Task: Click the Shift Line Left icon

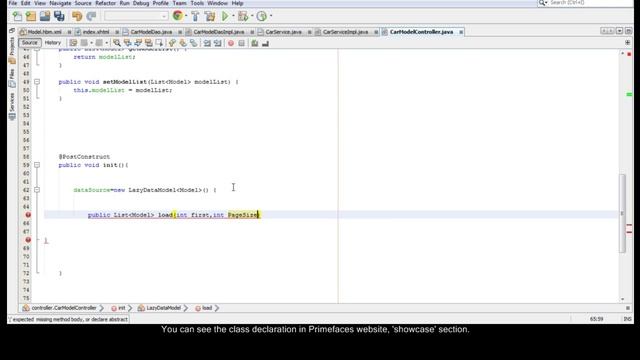Action: coord(207,43)
